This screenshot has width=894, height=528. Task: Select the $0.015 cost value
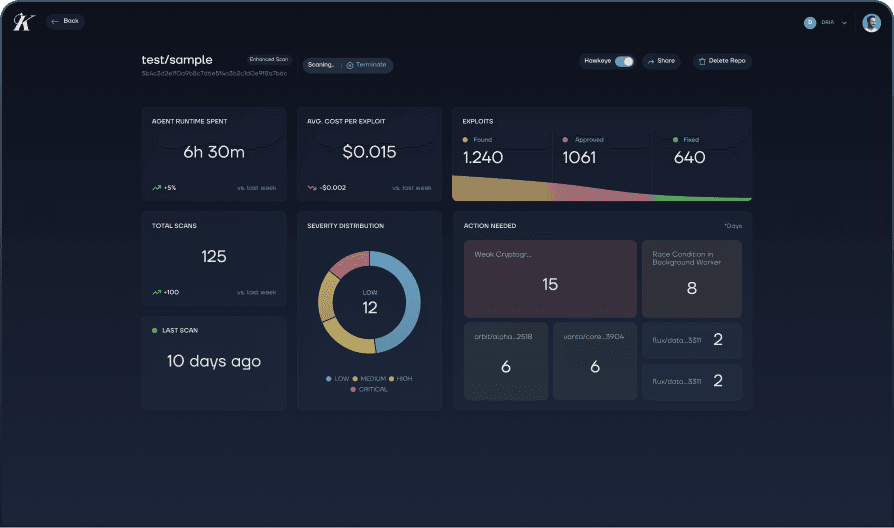click(369, 152)
